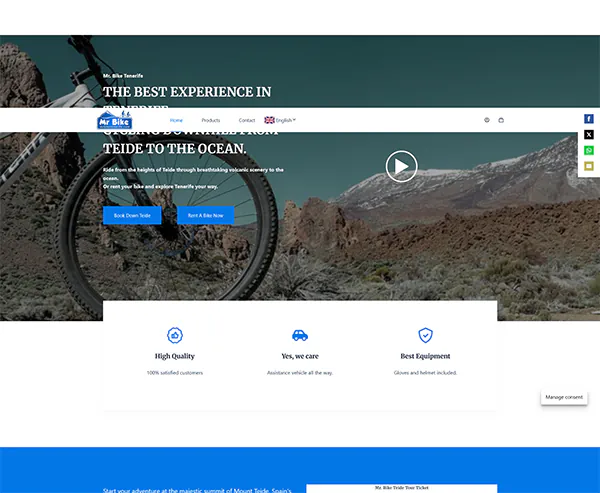Click the Mr. Bike Teide Tour Ticket card
600x493 pixels.
click(401, 488)
